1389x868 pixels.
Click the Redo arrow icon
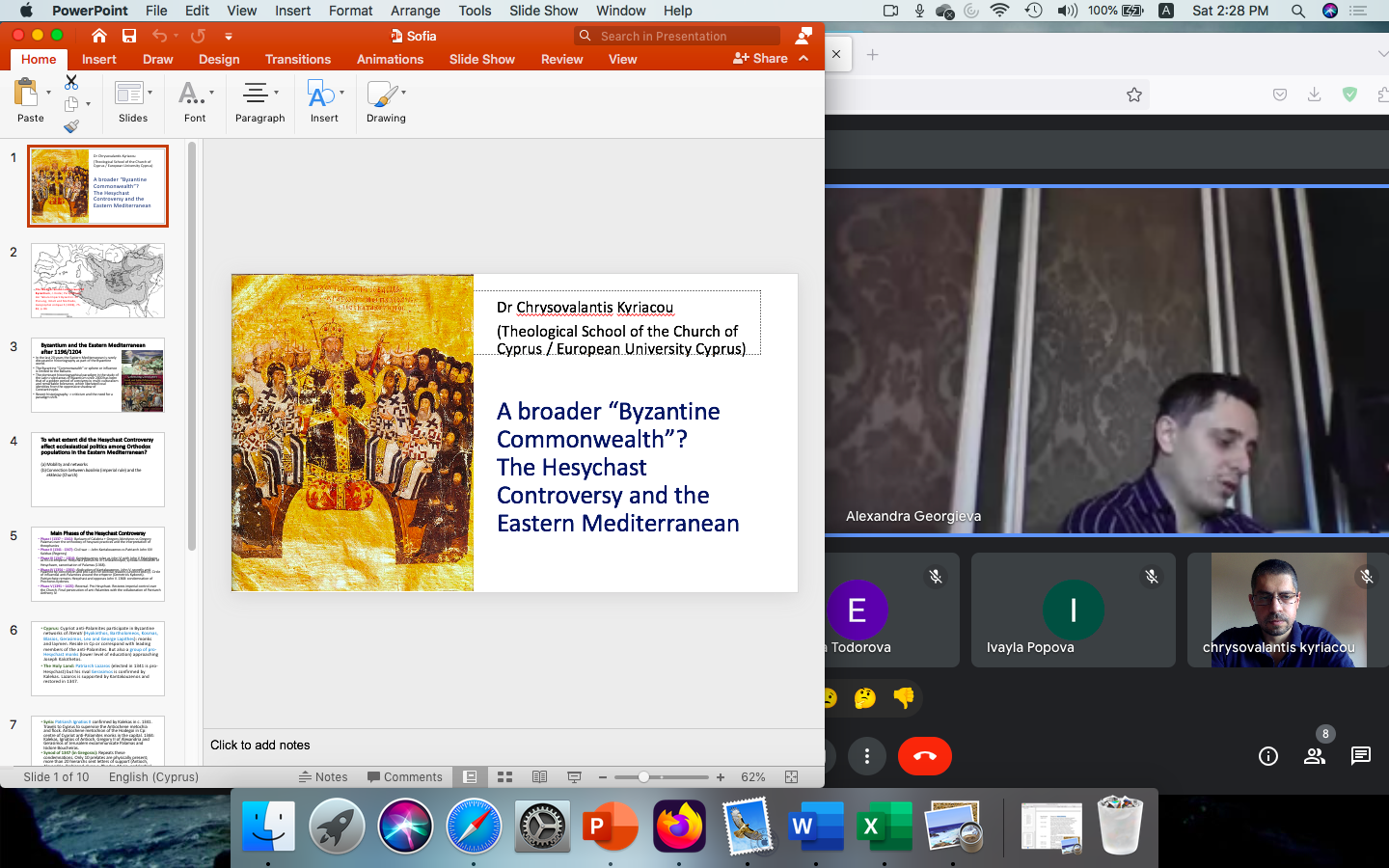(x=198, y=36)
